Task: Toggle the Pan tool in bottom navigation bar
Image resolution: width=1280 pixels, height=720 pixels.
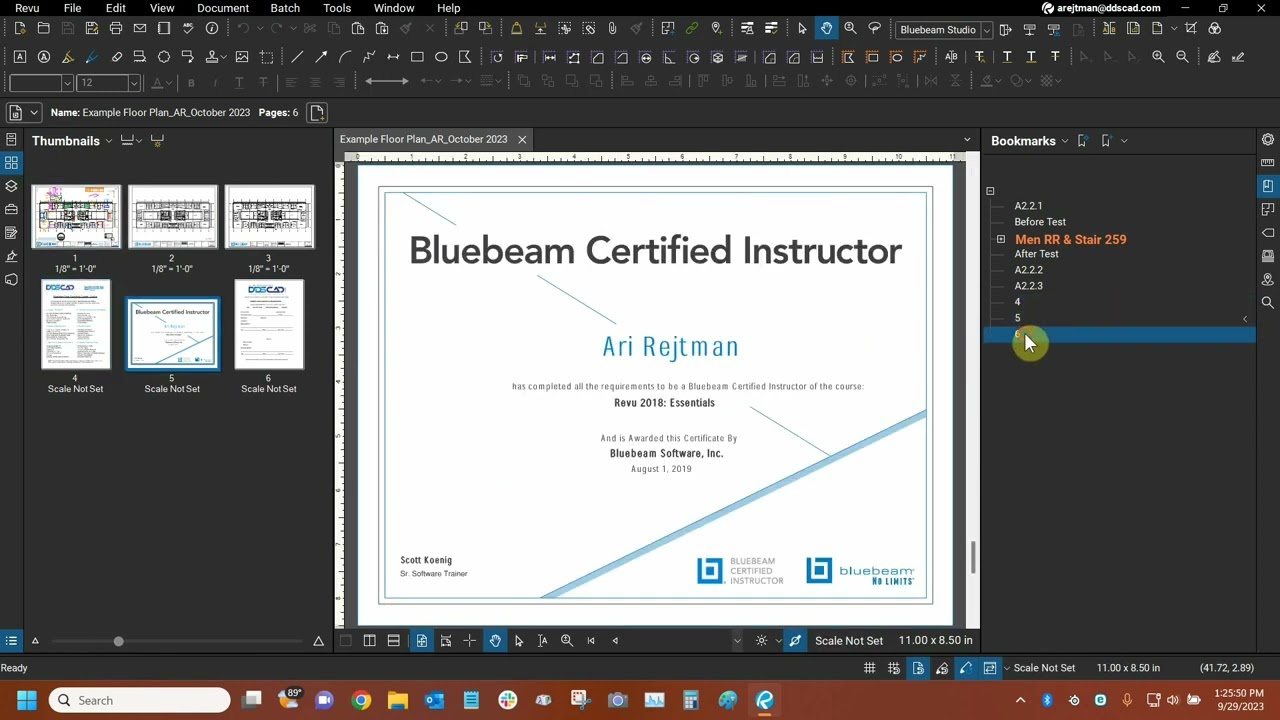Action: click(x=495, y=641)
